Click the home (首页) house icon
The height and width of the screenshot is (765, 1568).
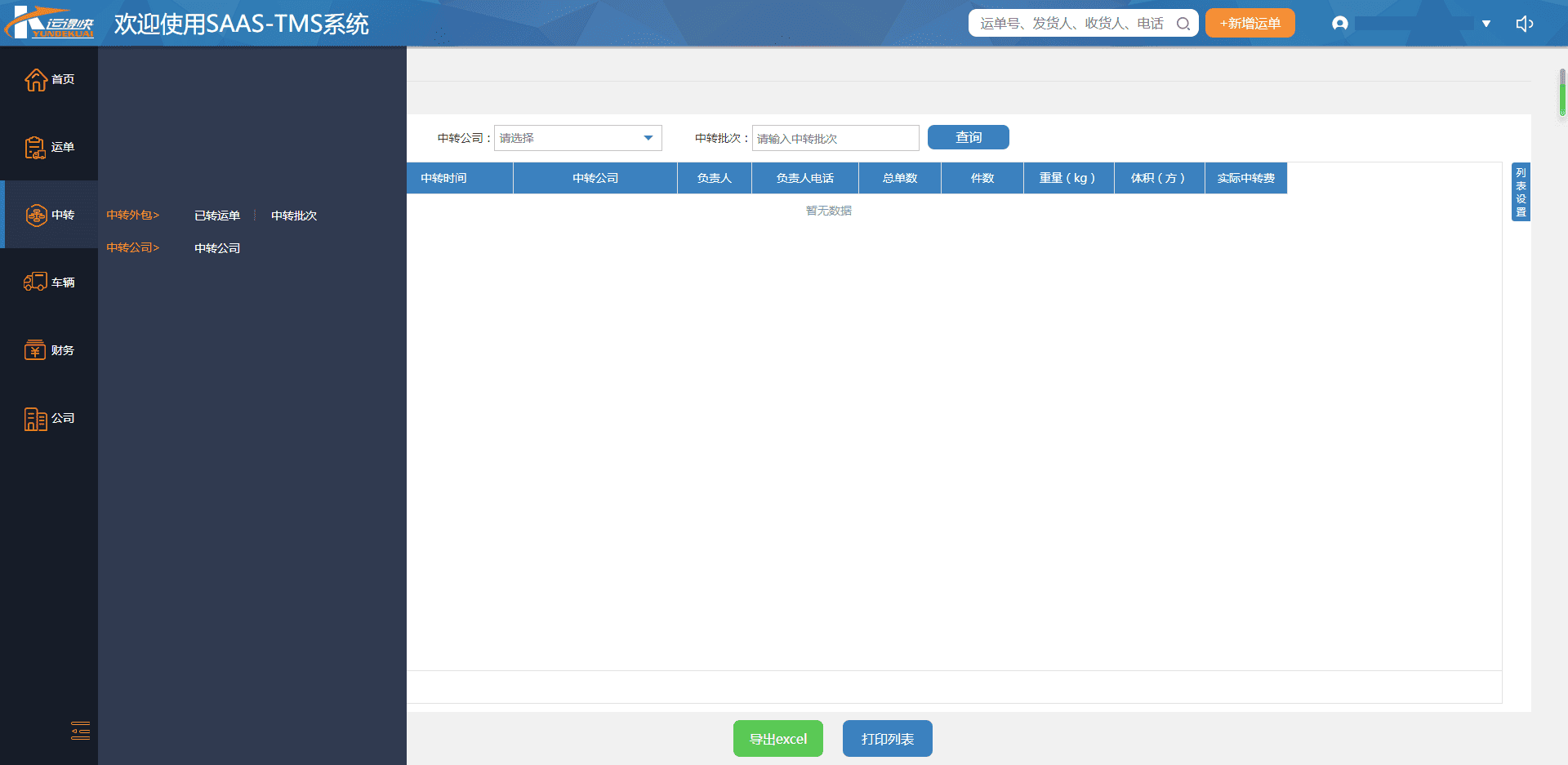click(x=36, y=80)
